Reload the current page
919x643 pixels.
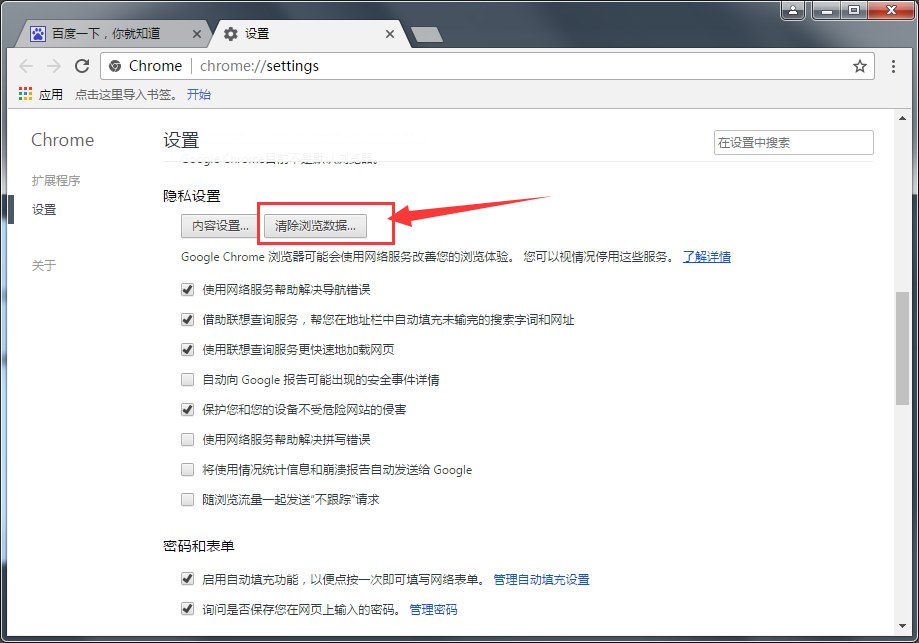coord(82,66)
